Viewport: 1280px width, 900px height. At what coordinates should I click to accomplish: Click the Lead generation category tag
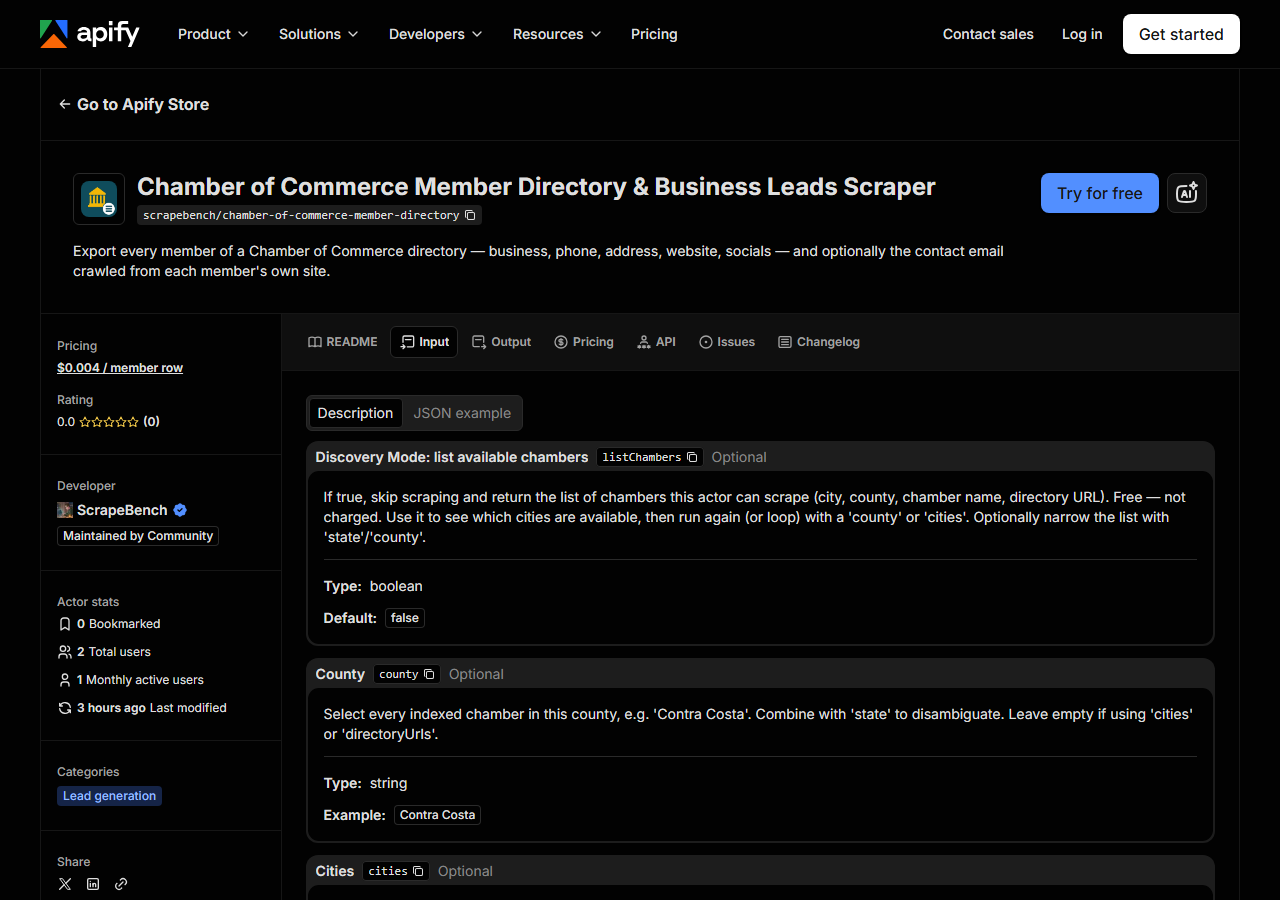pos(109,796)
